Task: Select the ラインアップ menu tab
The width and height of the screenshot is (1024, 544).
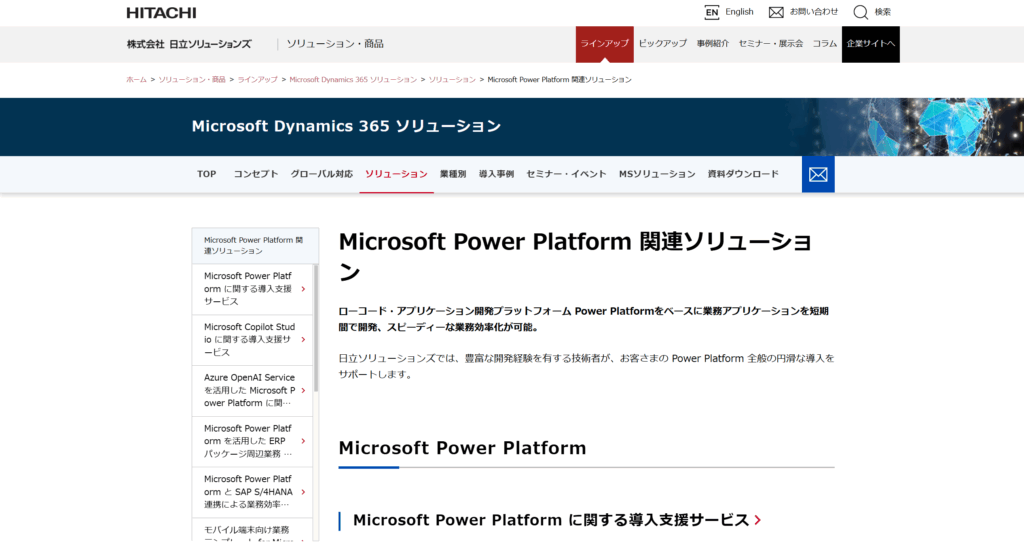Action: (605, 44)
